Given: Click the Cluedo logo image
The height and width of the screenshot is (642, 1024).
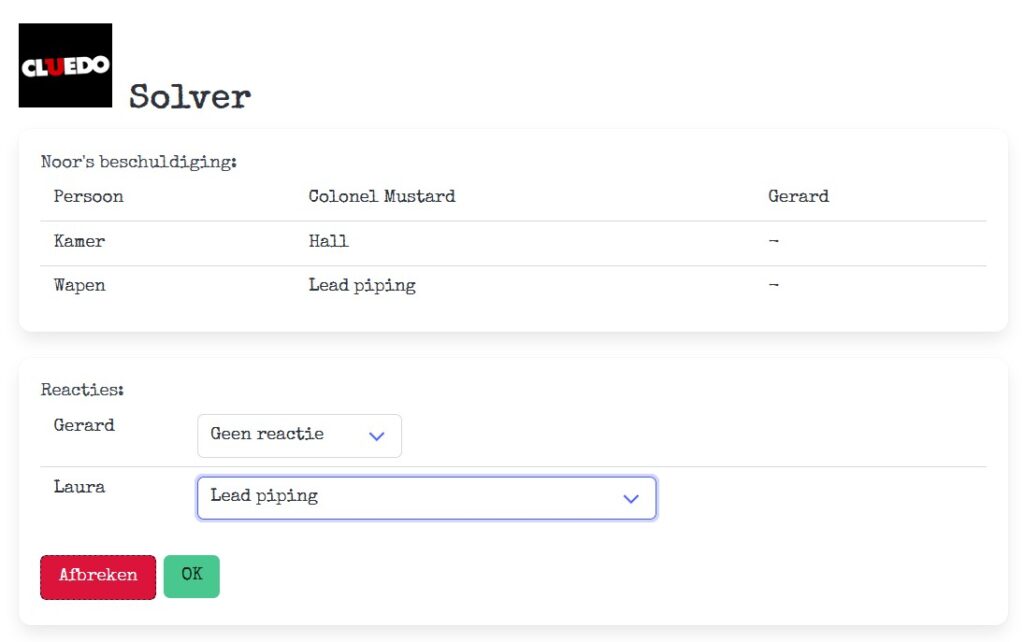Looking at the screenshot, I should coord(65,65).
